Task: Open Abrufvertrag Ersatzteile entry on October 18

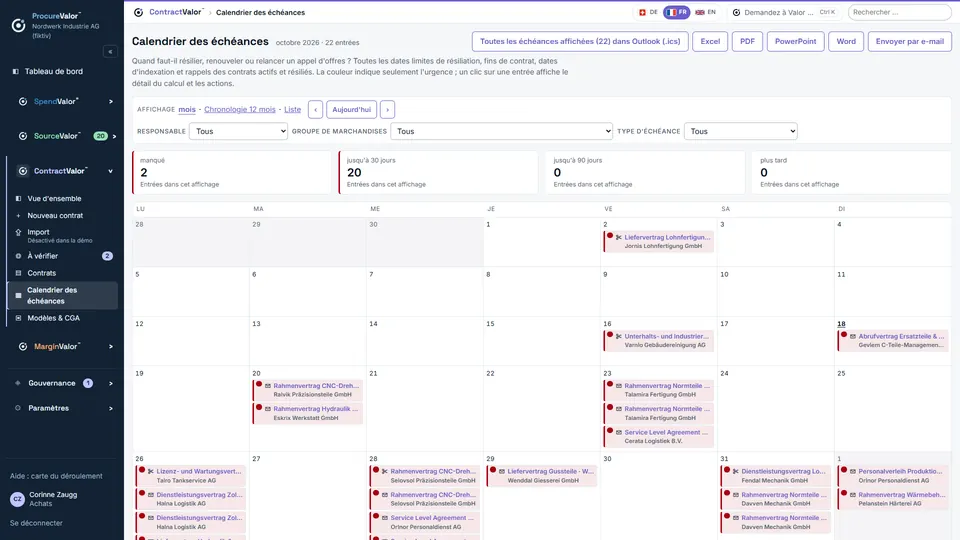Action: coord(893,341)
